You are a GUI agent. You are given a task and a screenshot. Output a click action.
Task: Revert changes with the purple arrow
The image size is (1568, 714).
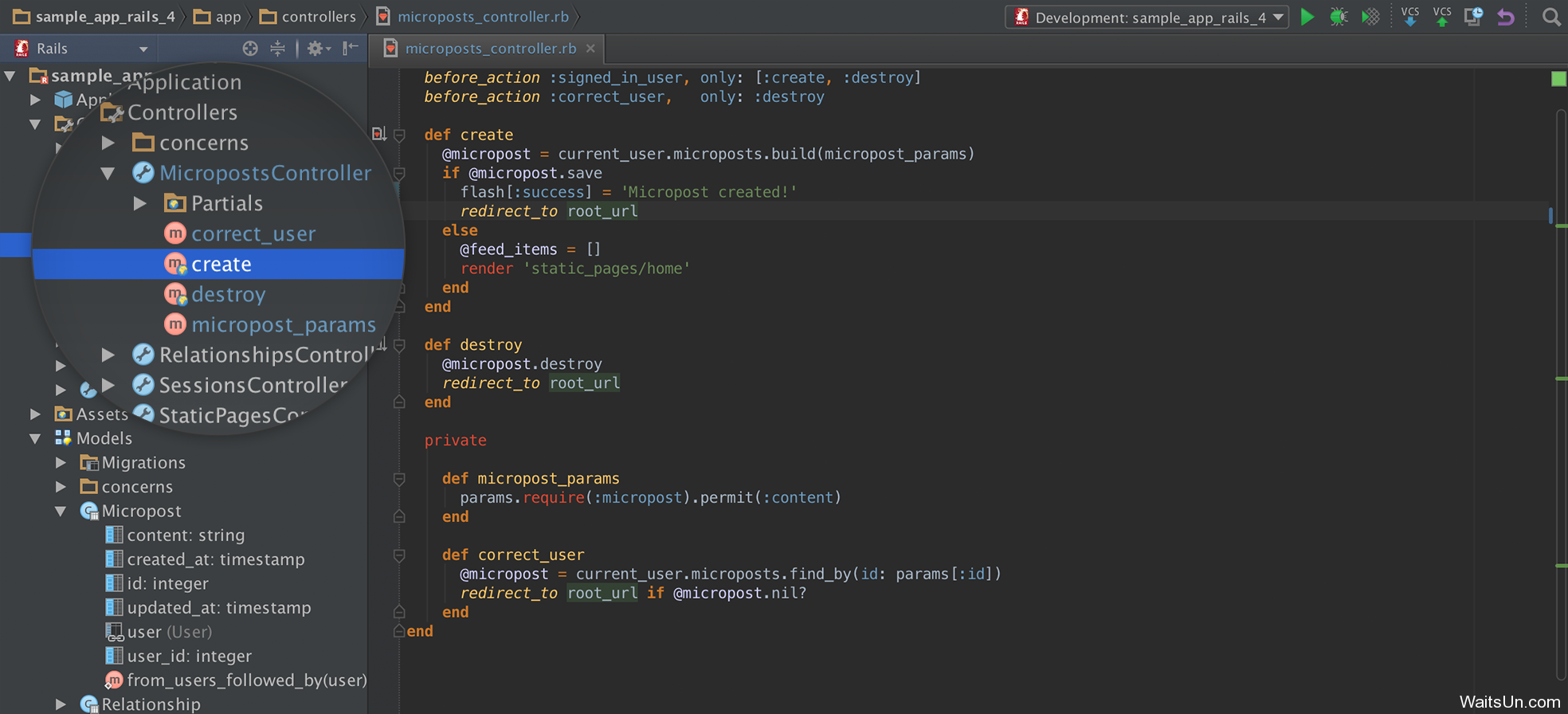1505,17
